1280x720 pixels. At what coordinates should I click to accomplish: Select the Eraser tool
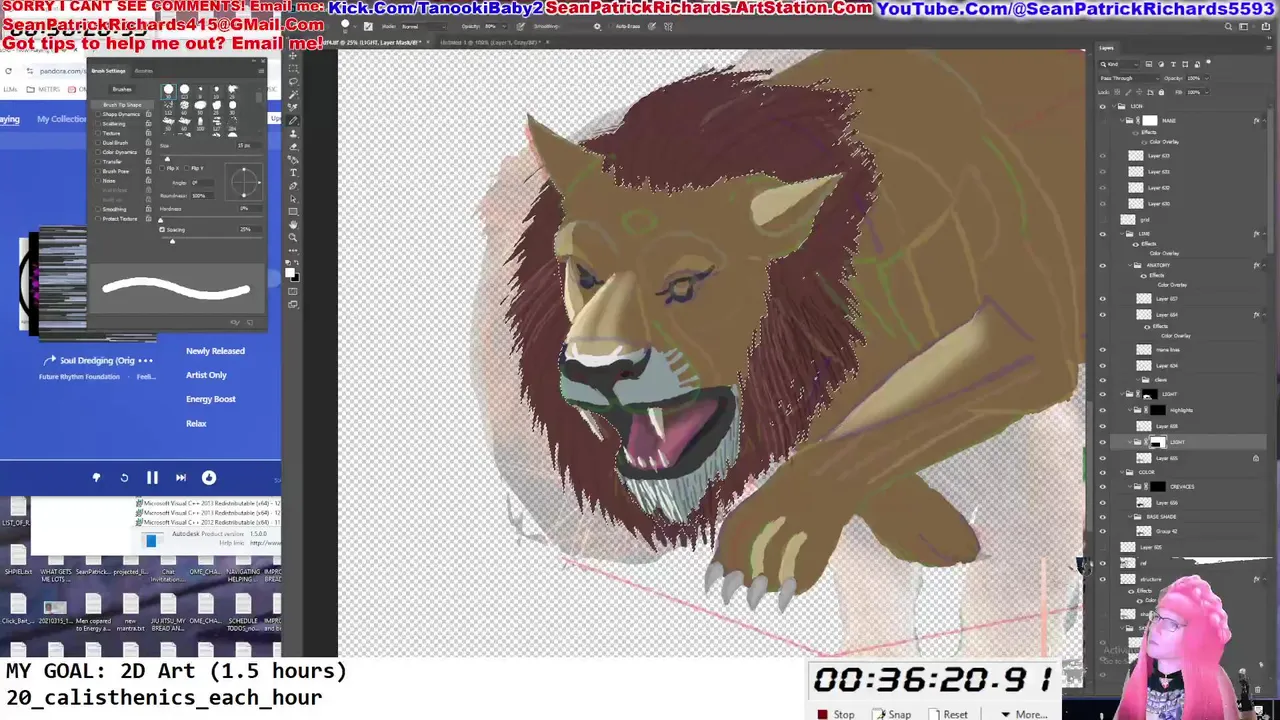pyautogui.click(x=294, y=146)
